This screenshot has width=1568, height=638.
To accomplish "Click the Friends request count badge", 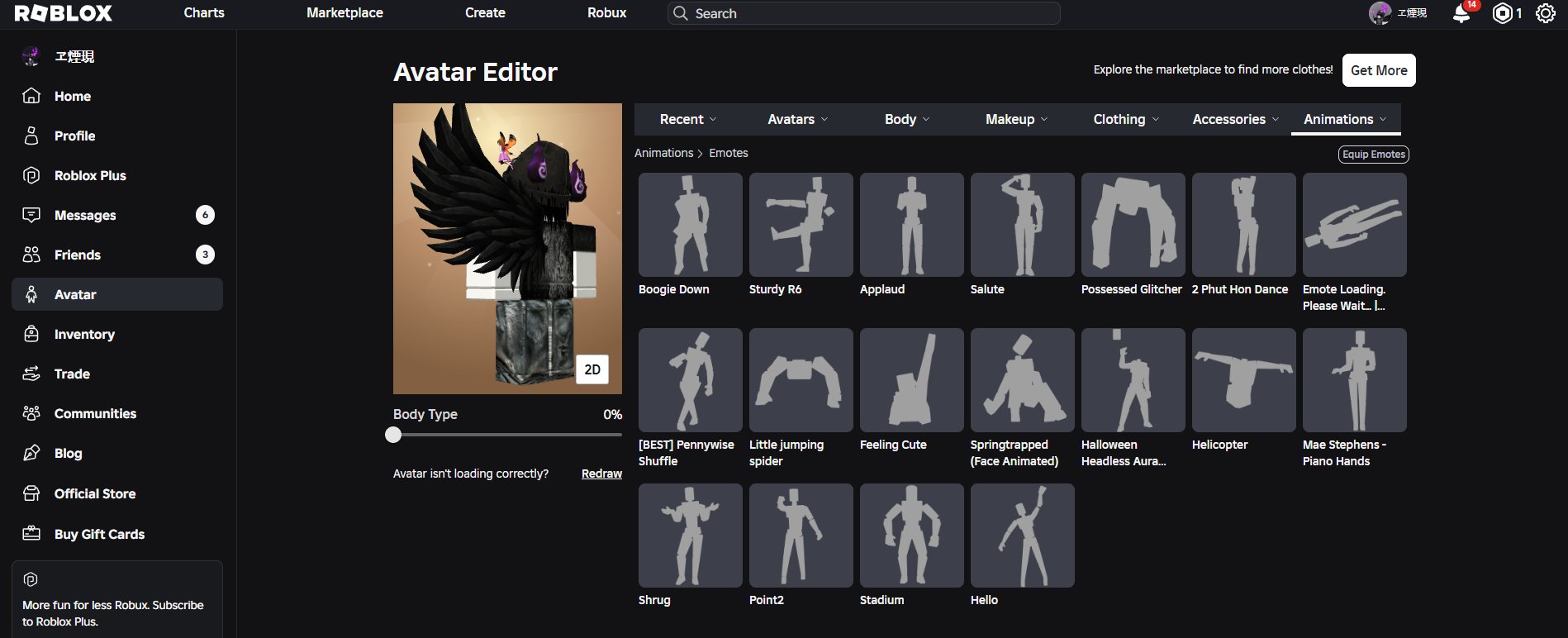I will [205, 255].
